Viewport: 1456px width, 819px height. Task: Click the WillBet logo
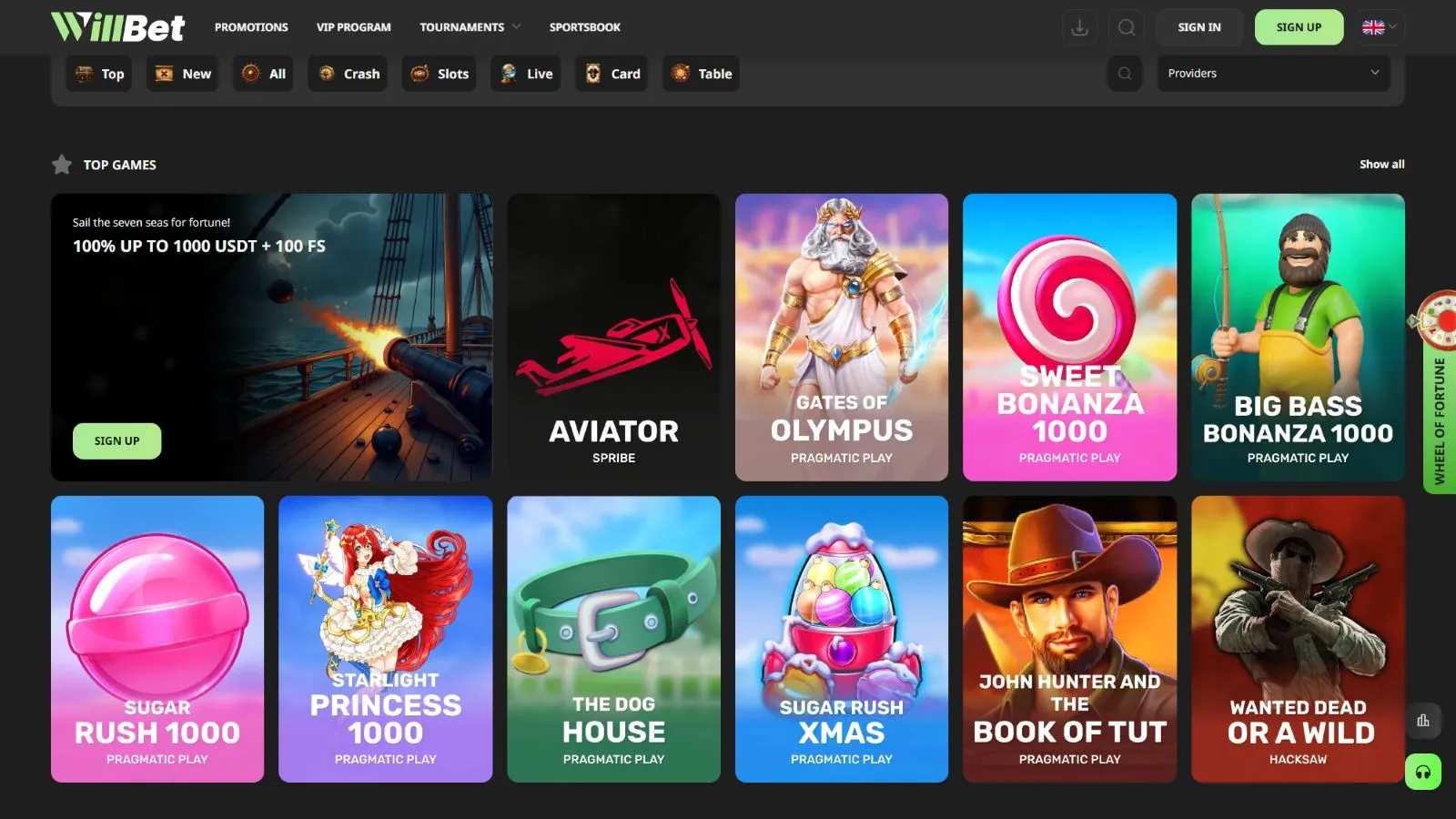coord(118,27)
